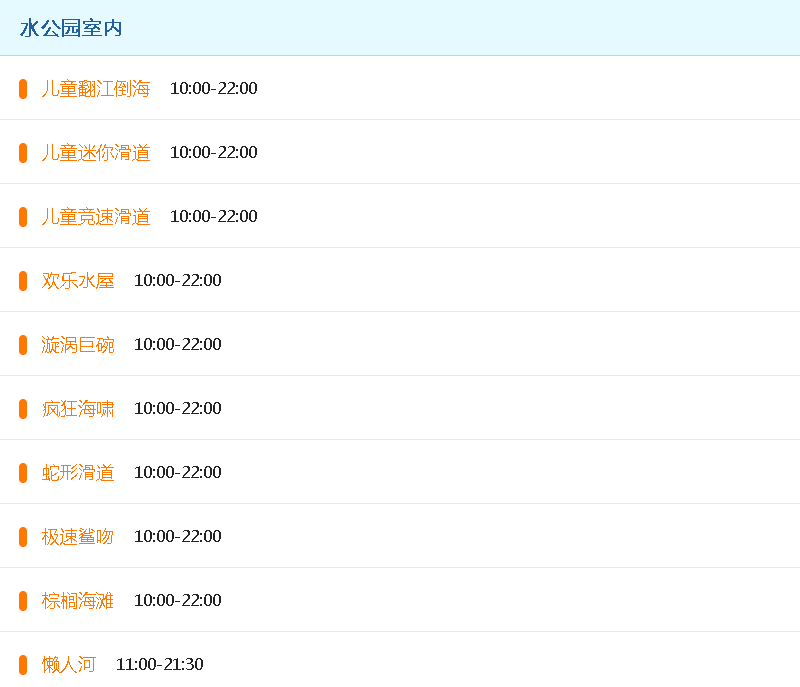Select the 懒人河 lazy river link

69,665
